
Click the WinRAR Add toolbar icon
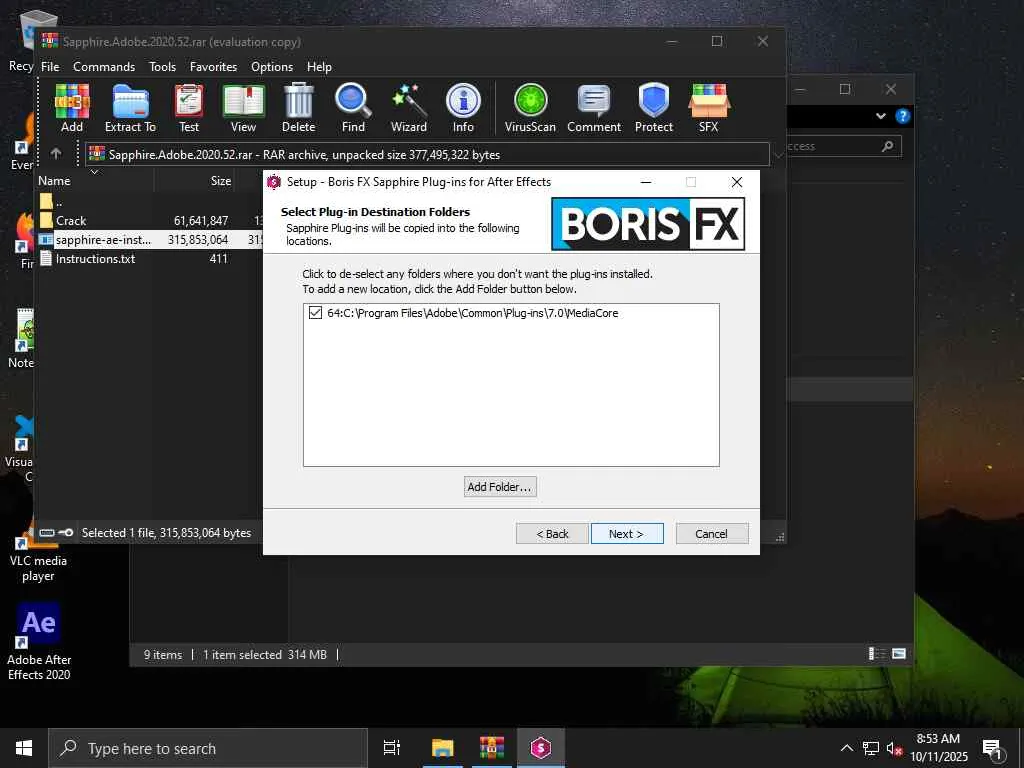point(72,108)
